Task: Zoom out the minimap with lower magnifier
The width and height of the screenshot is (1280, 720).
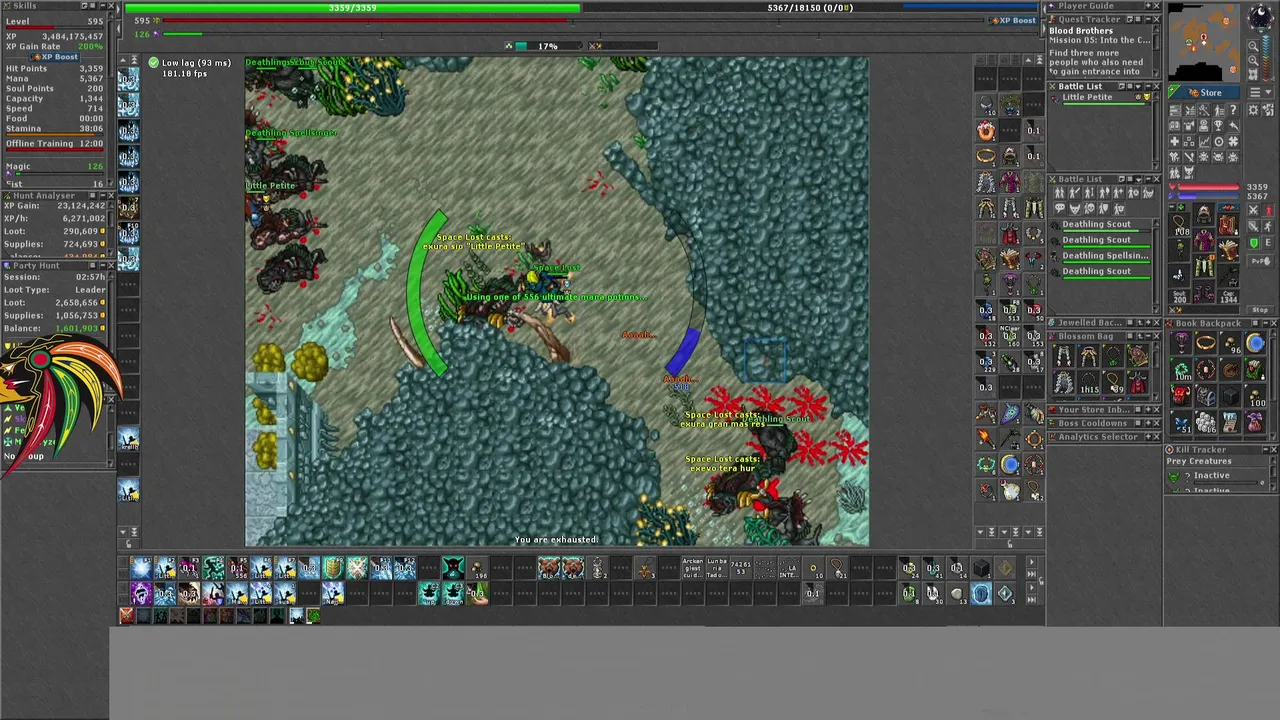Action: 1253,60
